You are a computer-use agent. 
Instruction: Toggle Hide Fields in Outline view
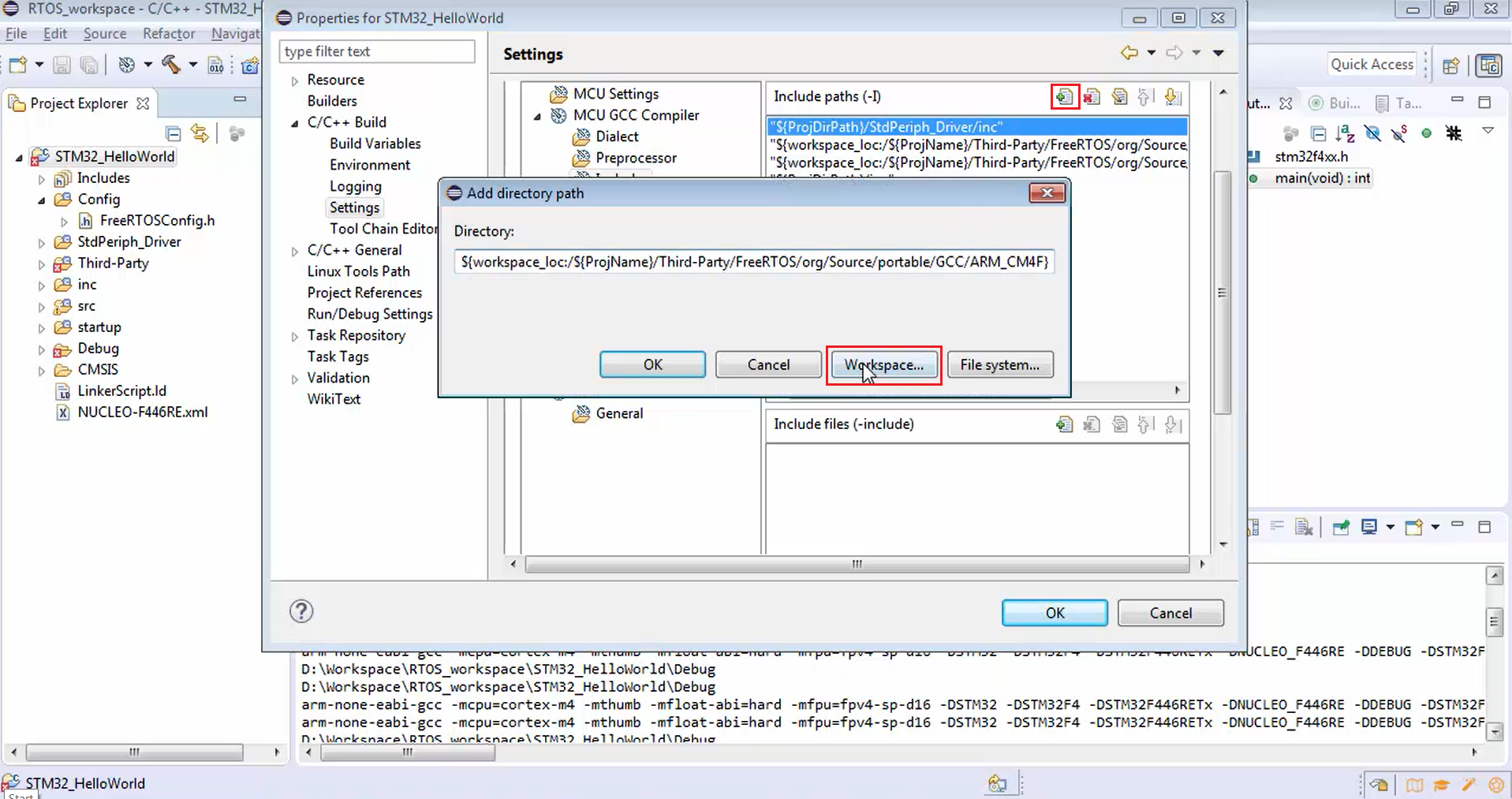pyautogui.click(x=1372, y=133)
